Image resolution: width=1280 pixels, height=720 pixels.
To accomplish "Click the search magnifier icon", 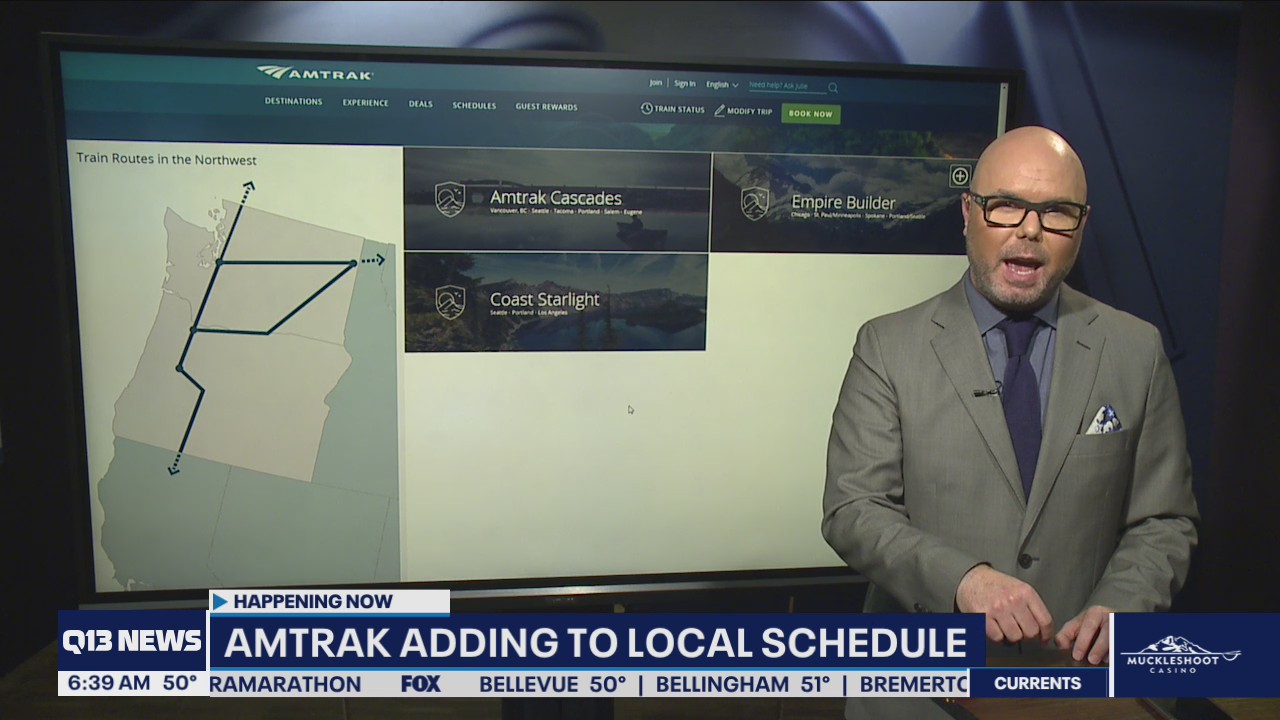I will (833, 87).
